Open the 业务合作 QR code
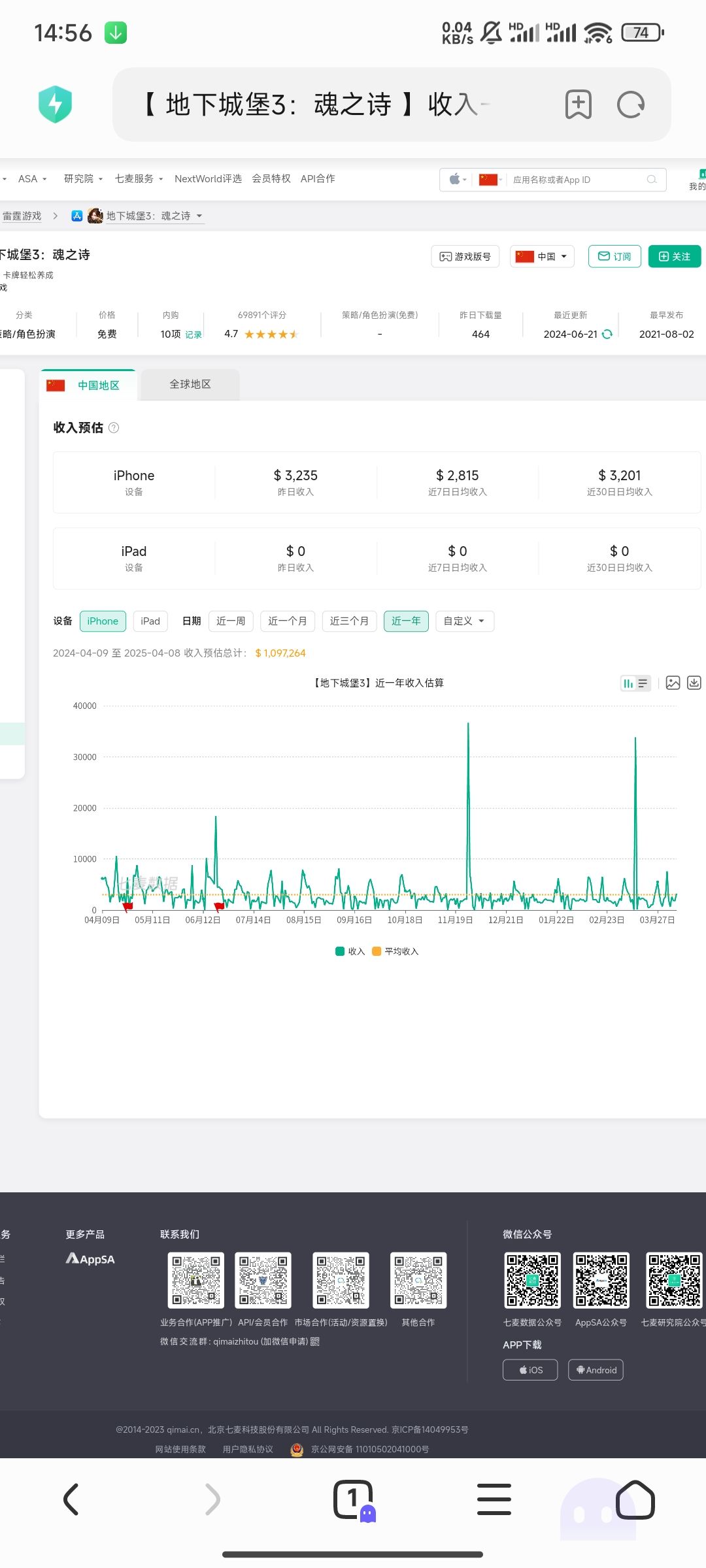This screenshot has width=706, height=1568. click(196, 1280)
